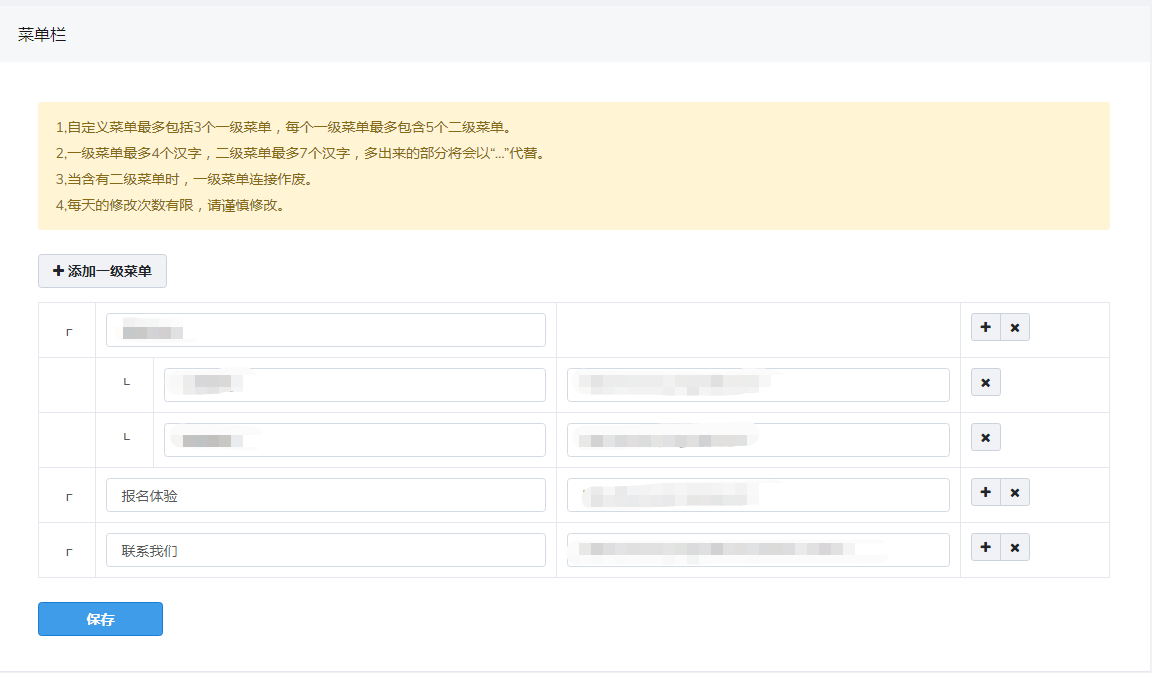
Task: Click the 添加一级菜单 button
Action: click(102, 271)
